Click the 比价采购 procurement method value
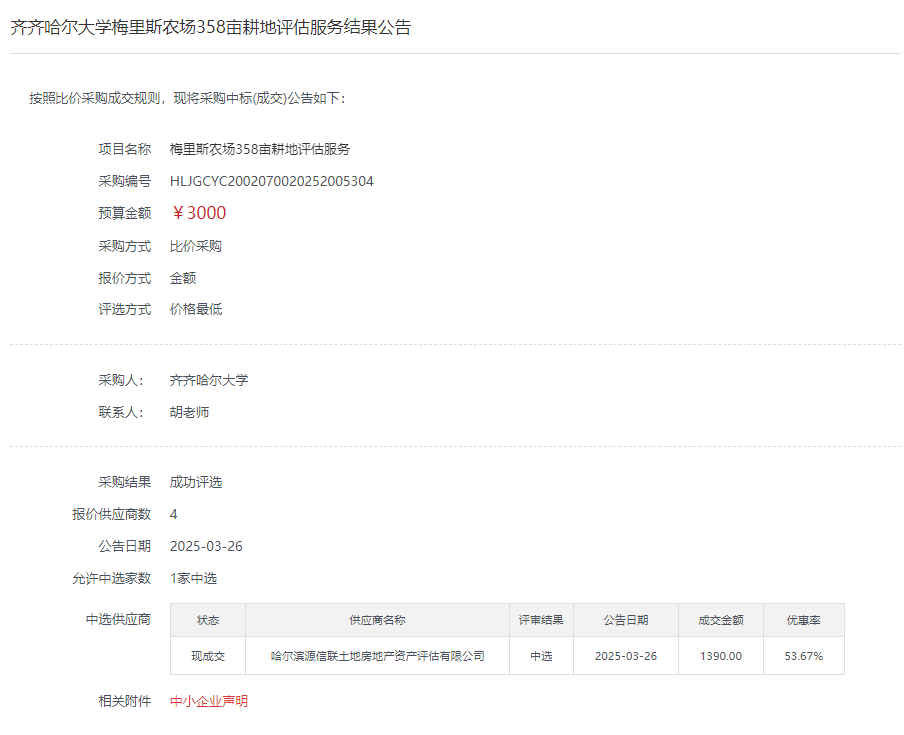904x735 pixels. [196, 246]
